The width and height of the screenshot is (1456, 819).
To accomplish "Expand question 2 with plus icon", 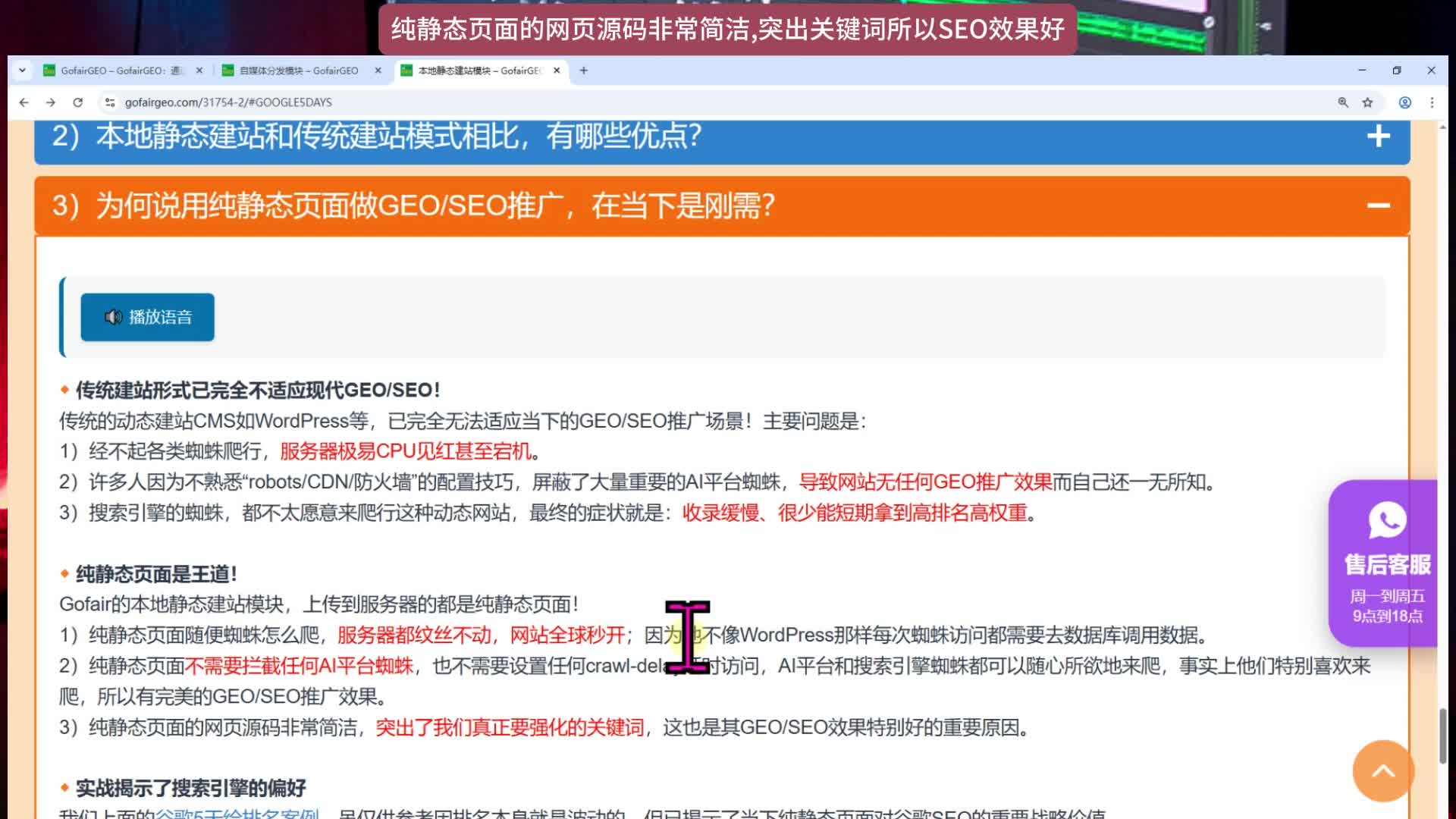I will [x=1378, y=136].
